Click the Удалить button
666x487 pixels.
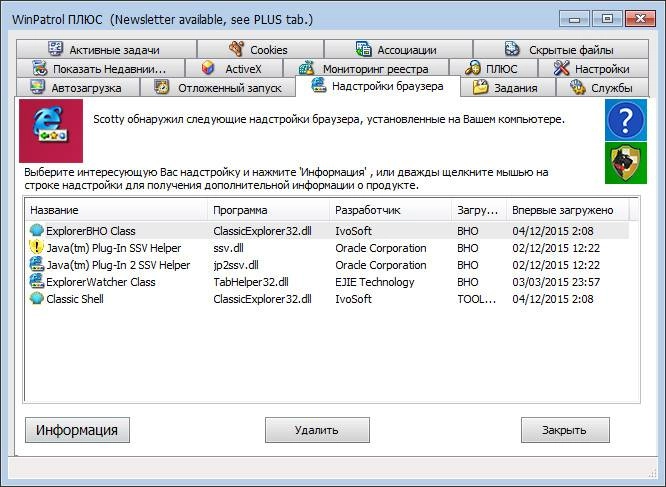(x=317, y=430)
